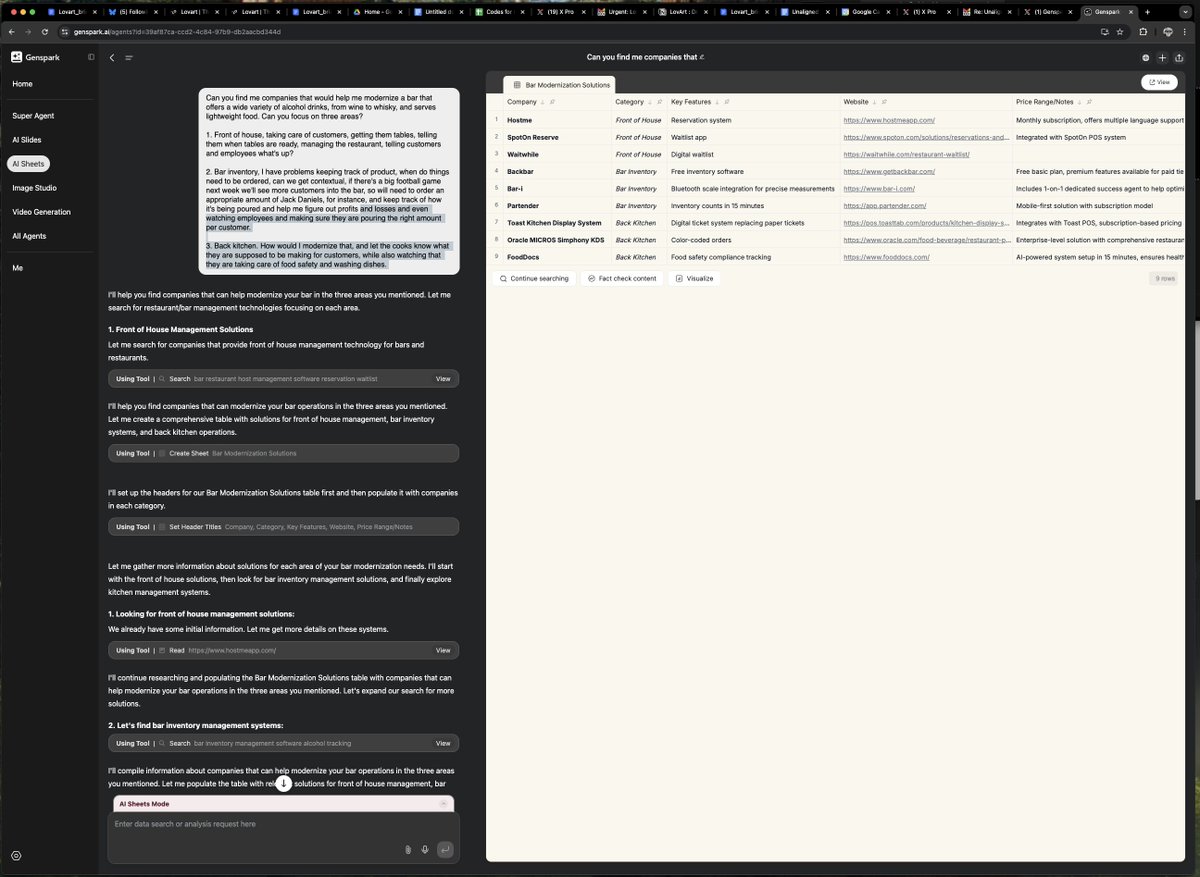Open a new browser tab

[x=1146, y=11]
